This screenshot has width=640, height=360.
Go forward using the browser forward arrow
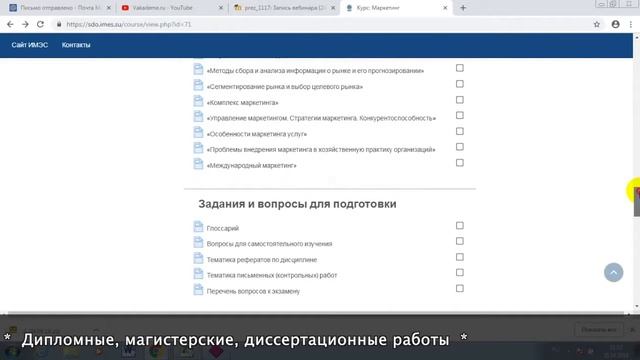coord(25,24)
